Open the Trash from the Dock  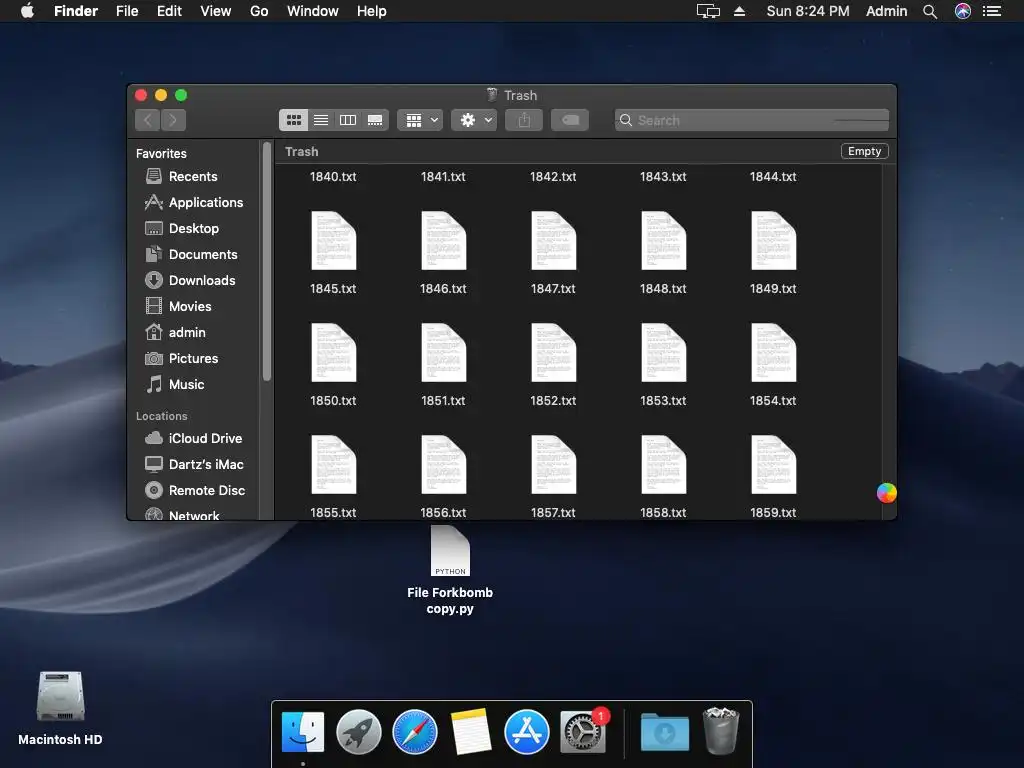[720, 731]
